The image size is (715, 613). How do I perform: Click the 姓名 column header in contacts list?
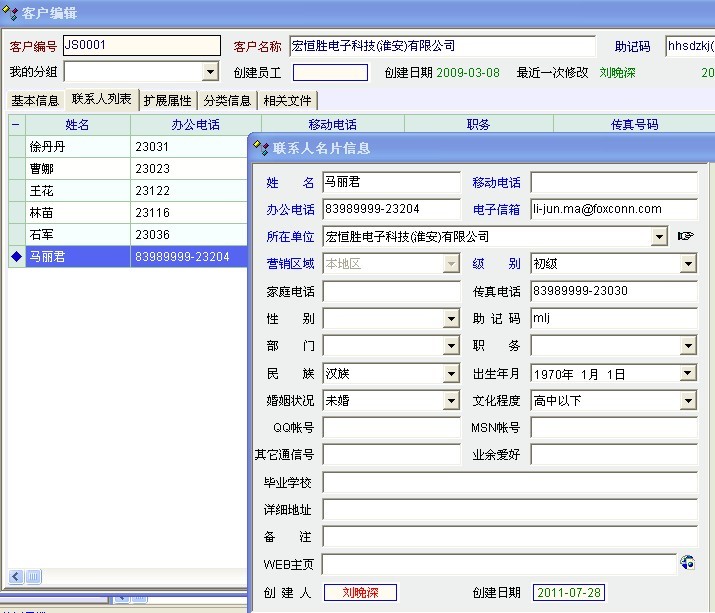78,125
